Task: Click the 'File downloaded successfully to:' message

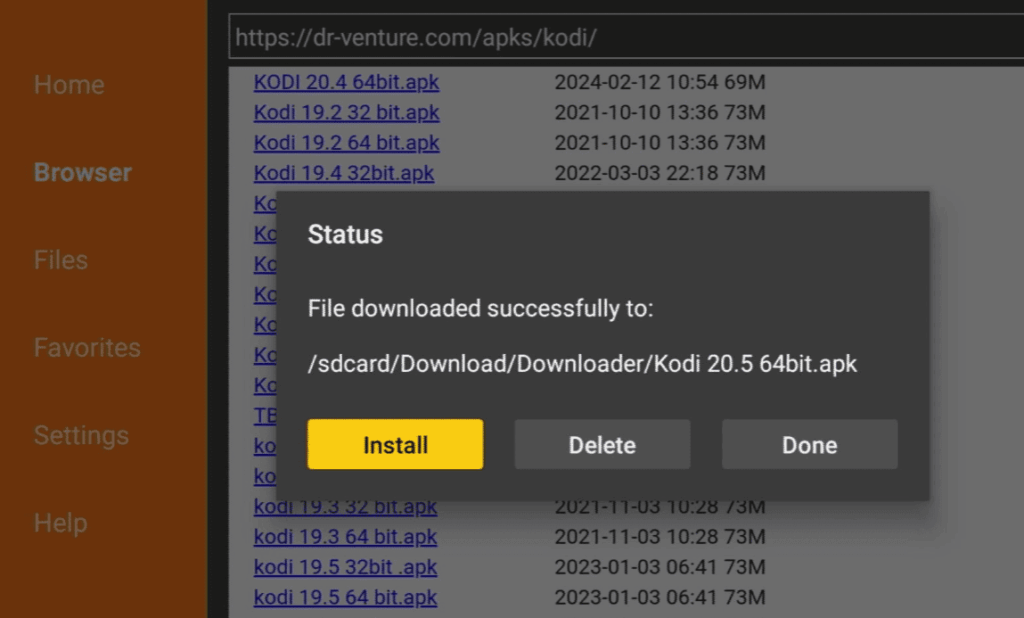Action: click(x=481, y=308)
